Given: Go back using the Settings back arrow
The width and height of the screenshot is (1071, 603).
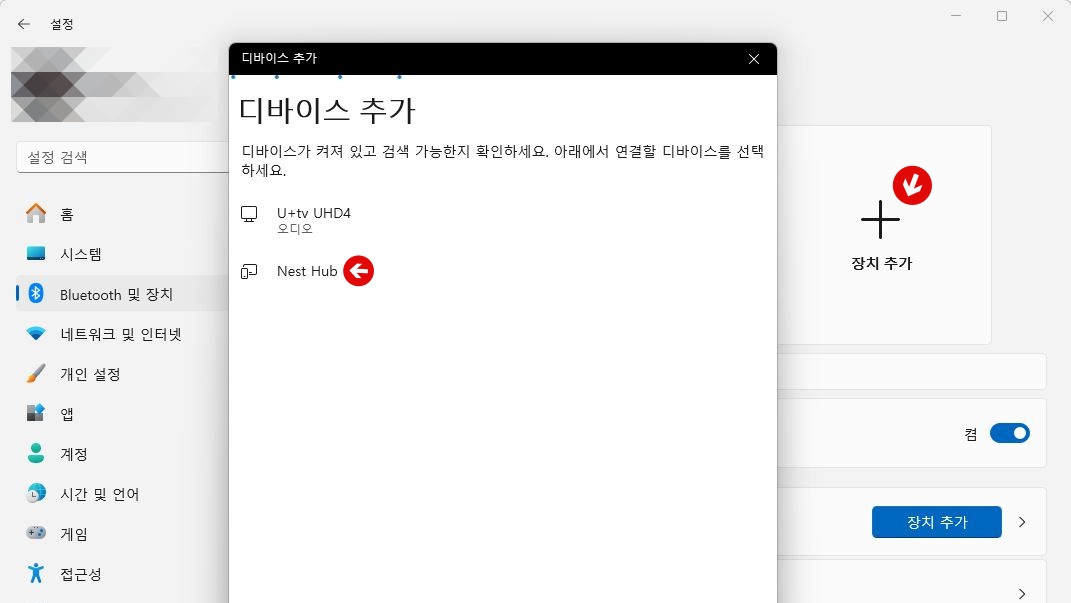Looking at the screenshot, I should pyautogui.click(x=24, y=25).
